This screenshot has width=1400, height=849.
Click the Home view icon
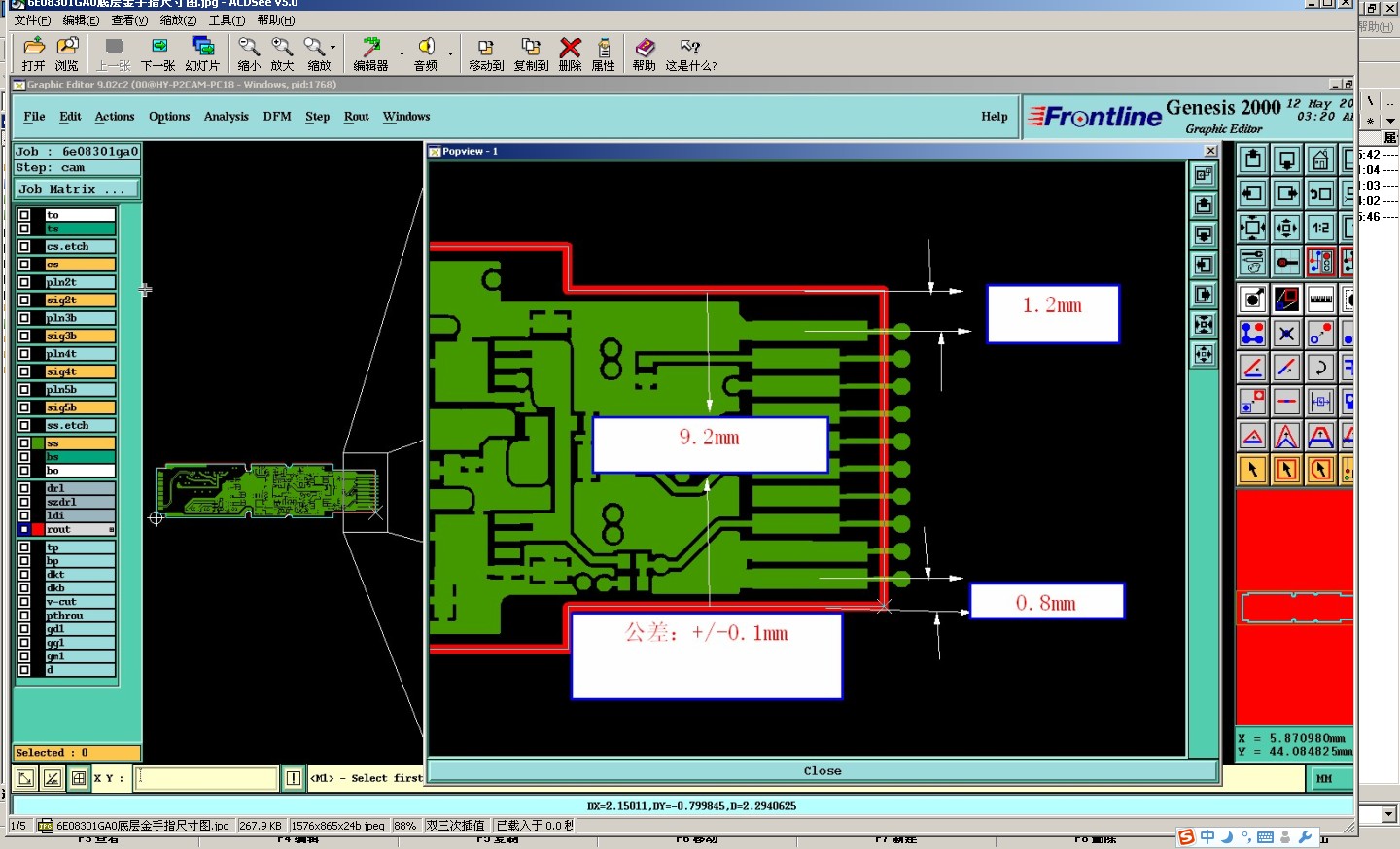tap(1320, 159)
